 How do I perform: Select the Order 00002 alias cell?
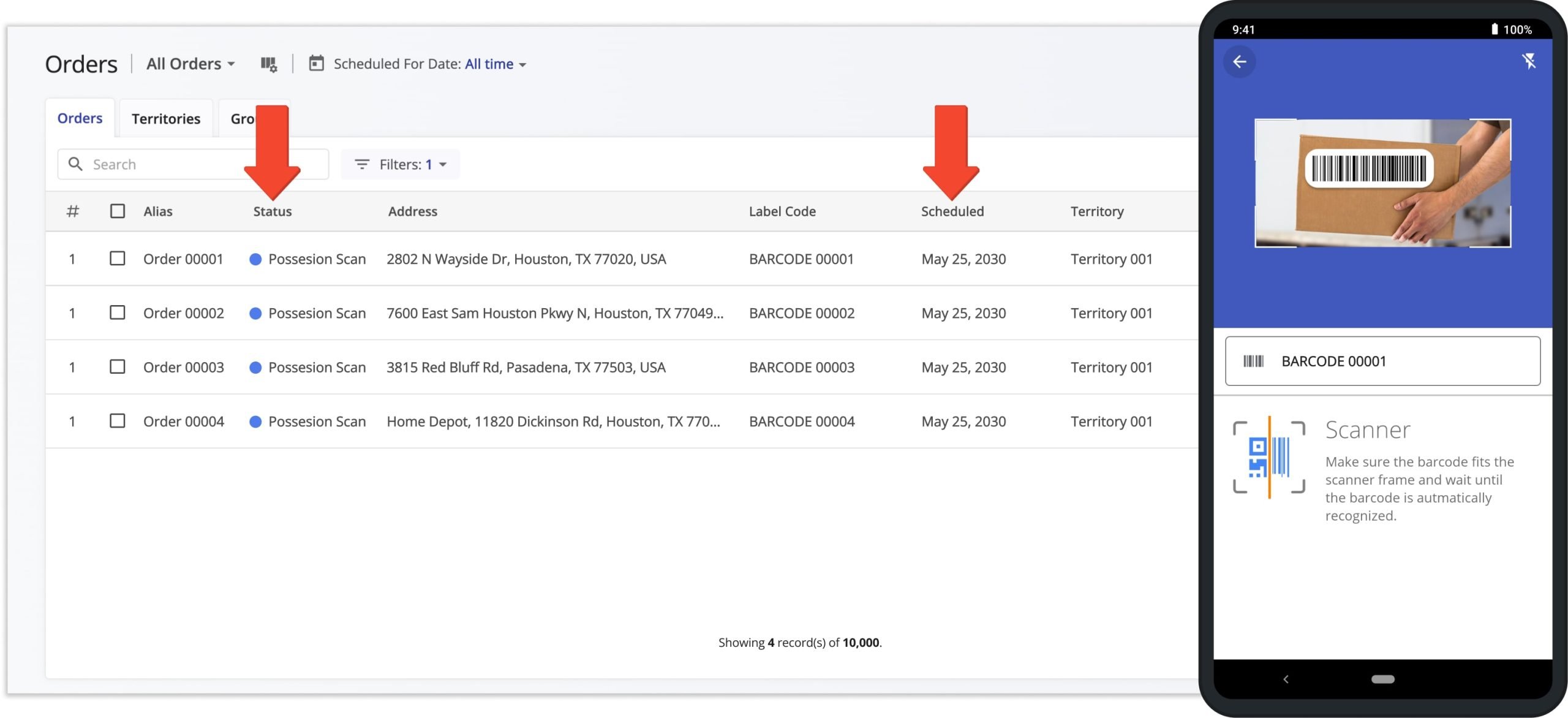[x=184, y=313]
